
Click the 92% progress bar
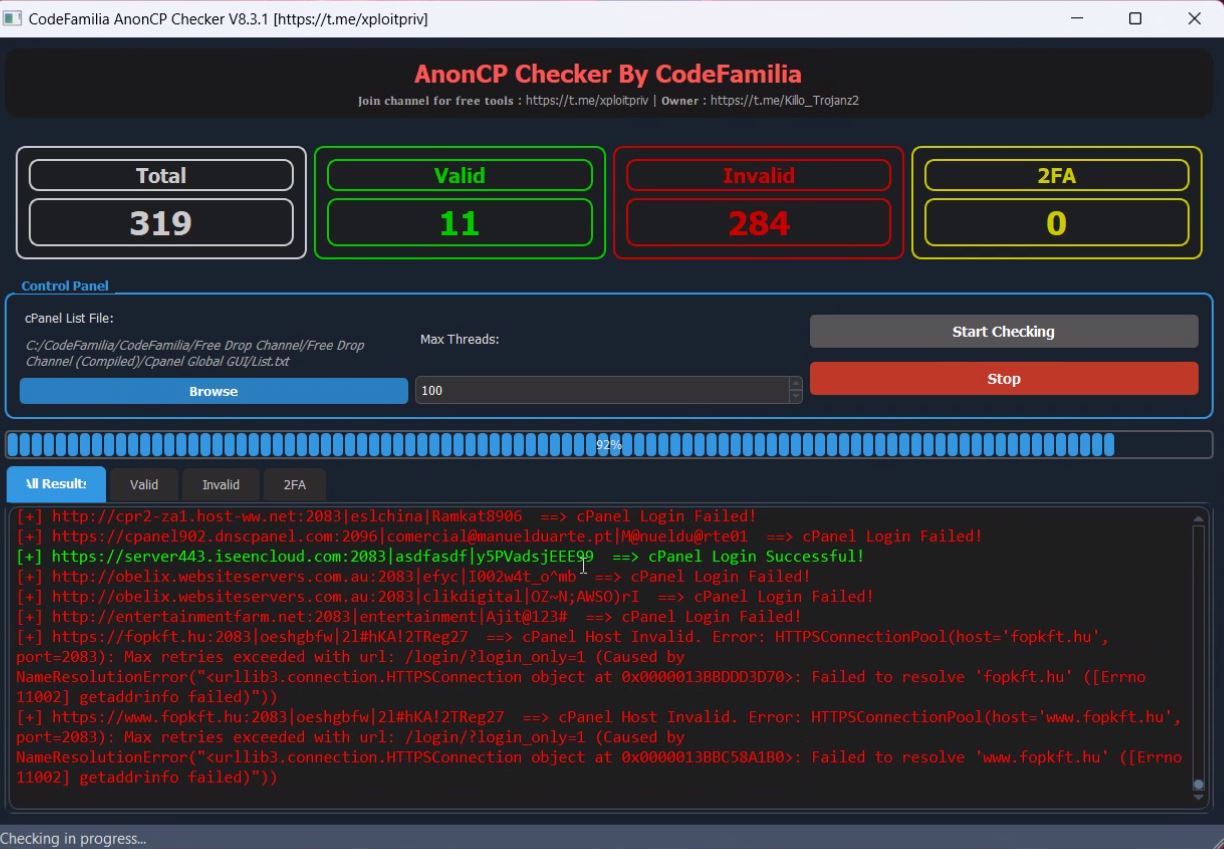coord(609,445)
